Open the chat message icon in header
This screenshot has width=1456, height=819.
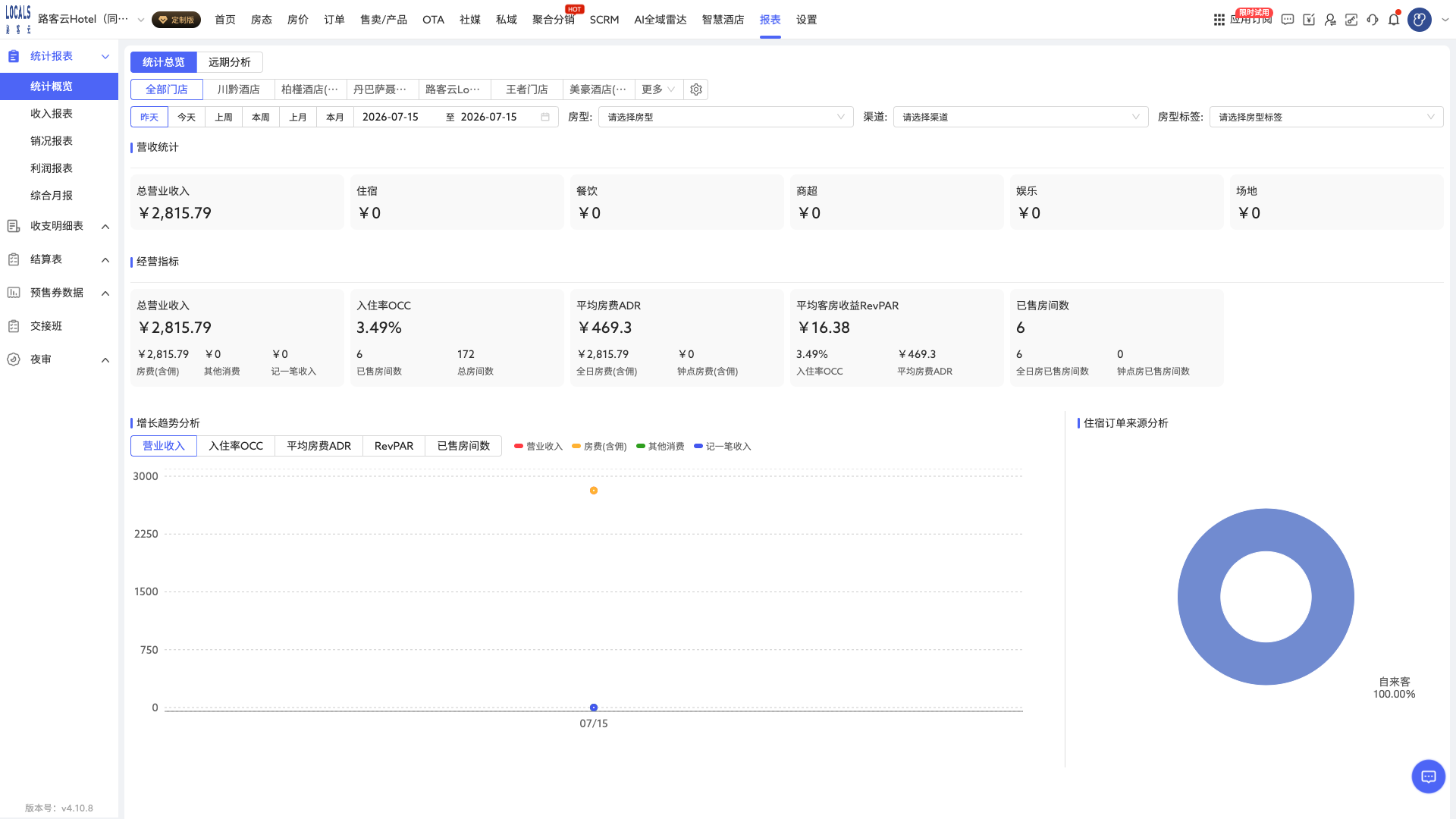point(1288,20)
